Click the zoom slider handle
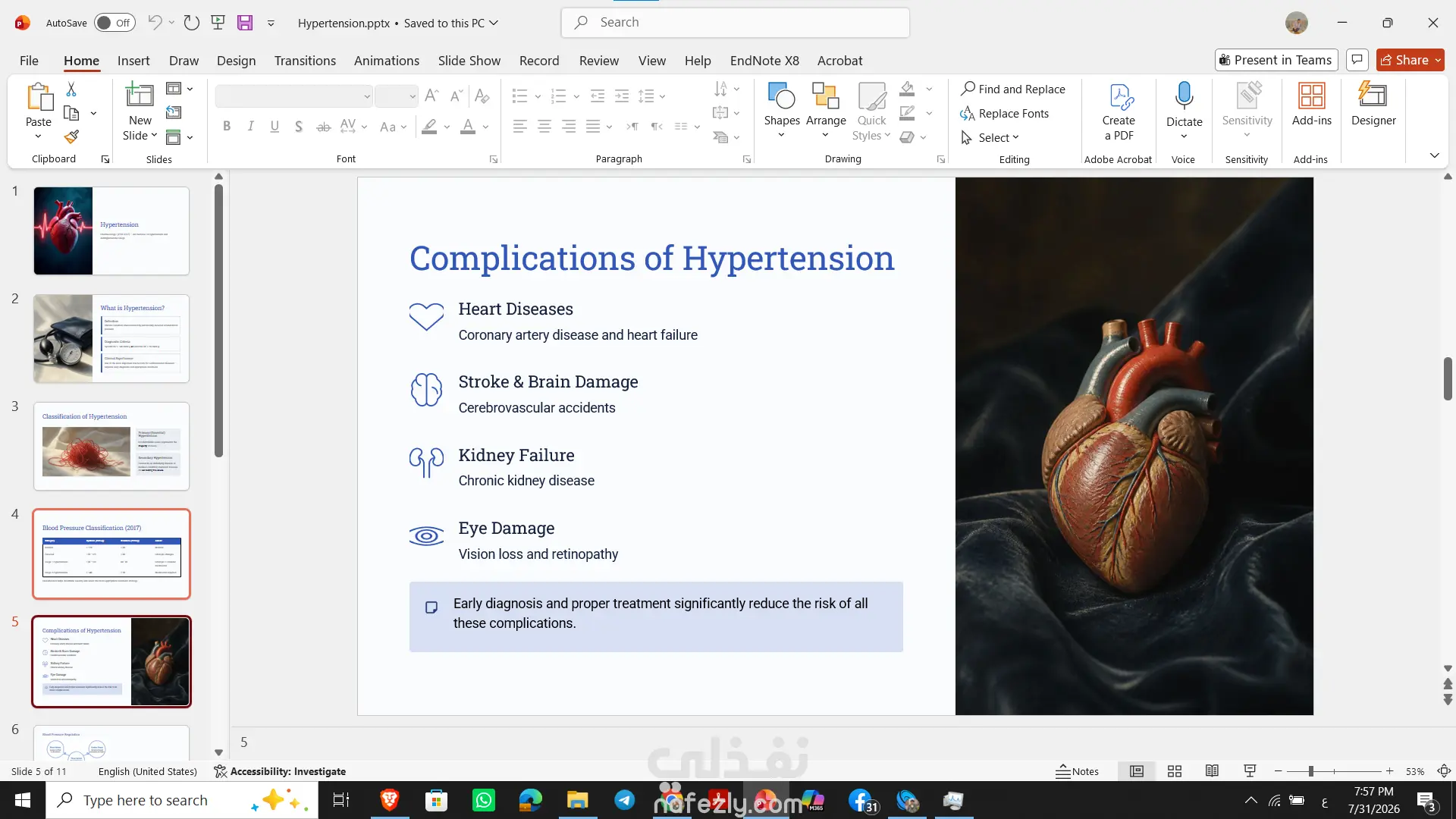The width and height of the screenshot is (1456, 819). [x=1310, y=771]
